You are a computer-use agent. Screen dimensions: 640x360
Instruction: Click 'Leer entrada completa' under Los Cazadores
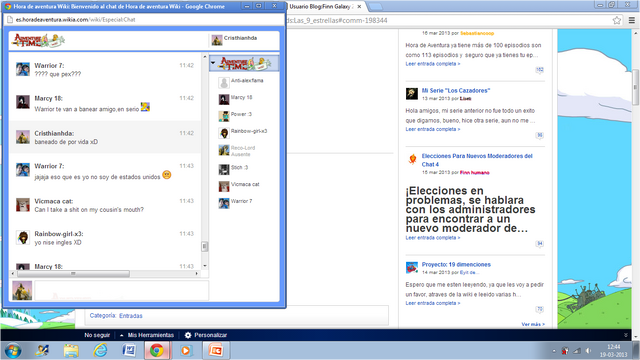point(433,129)
